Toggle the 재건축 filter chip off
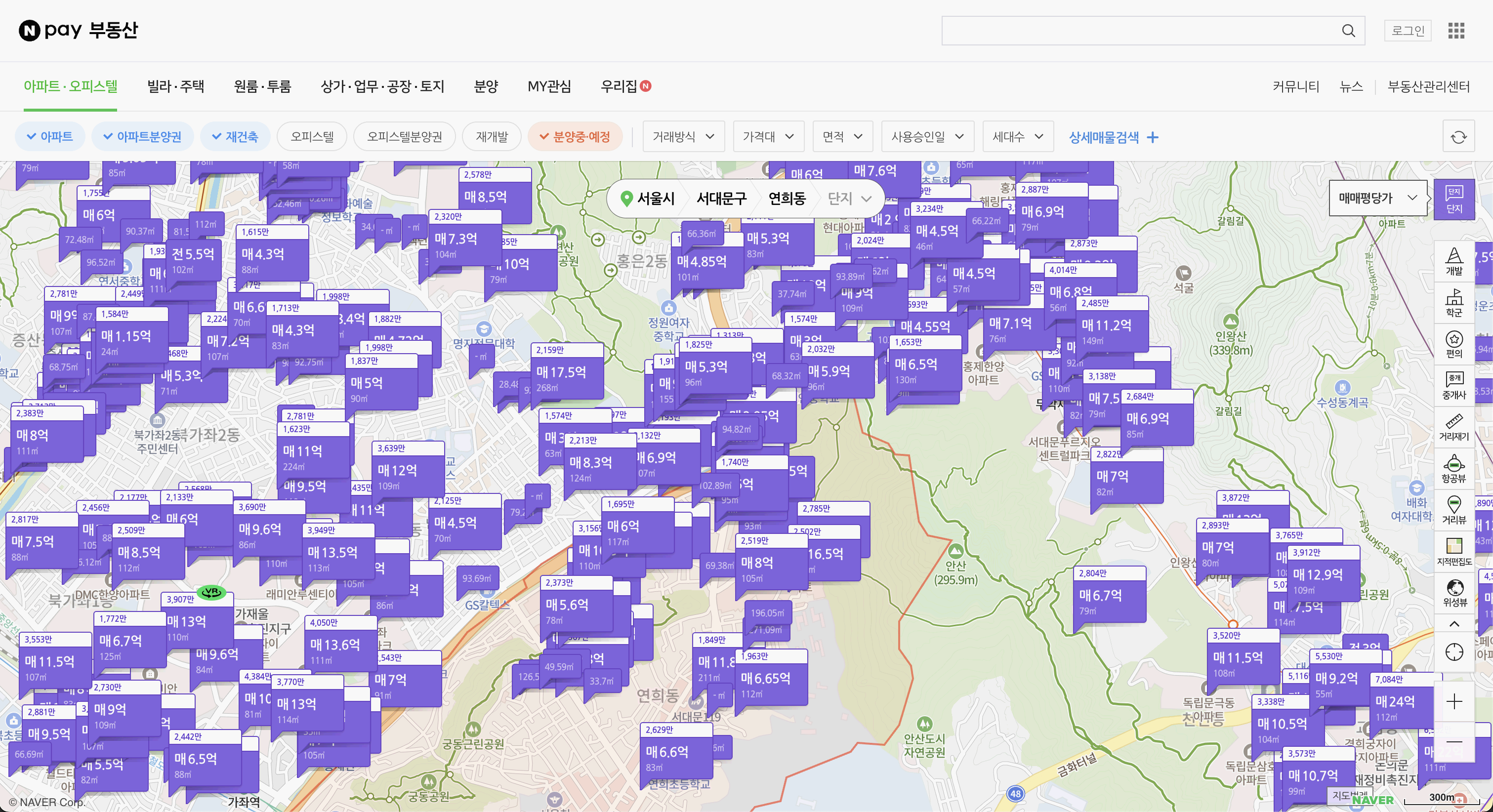 pos(235,137)
